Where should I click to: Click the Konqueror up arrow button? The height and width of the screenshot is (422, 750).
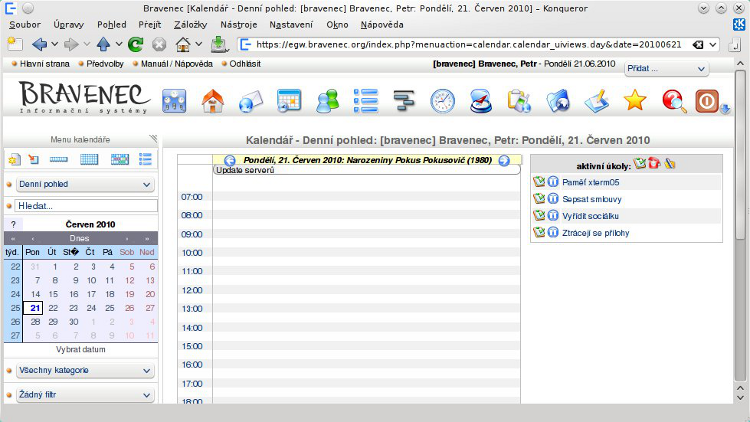pyautogui.click(x=103, y=44)
